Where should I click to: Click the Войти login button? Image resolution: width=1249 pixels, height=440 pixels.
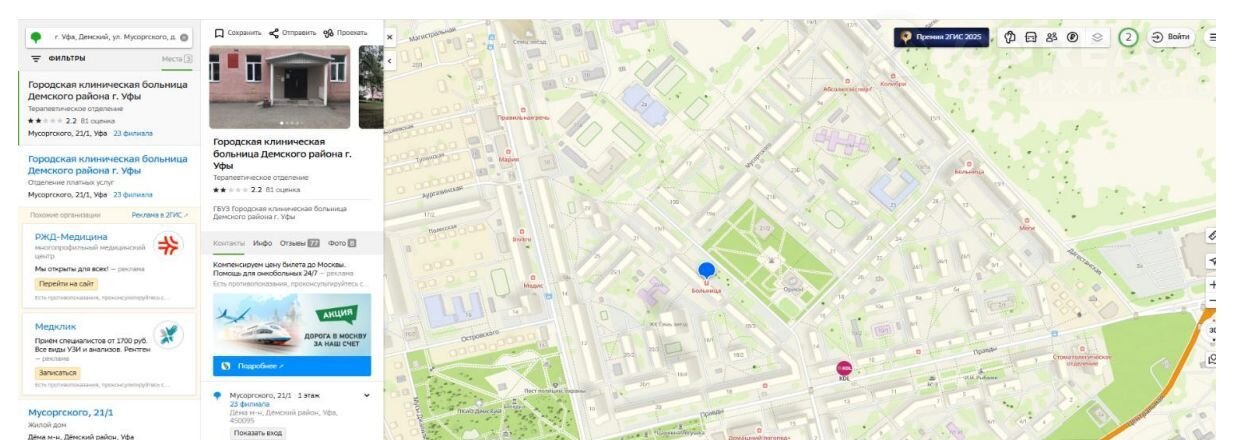coord(1171,37)
